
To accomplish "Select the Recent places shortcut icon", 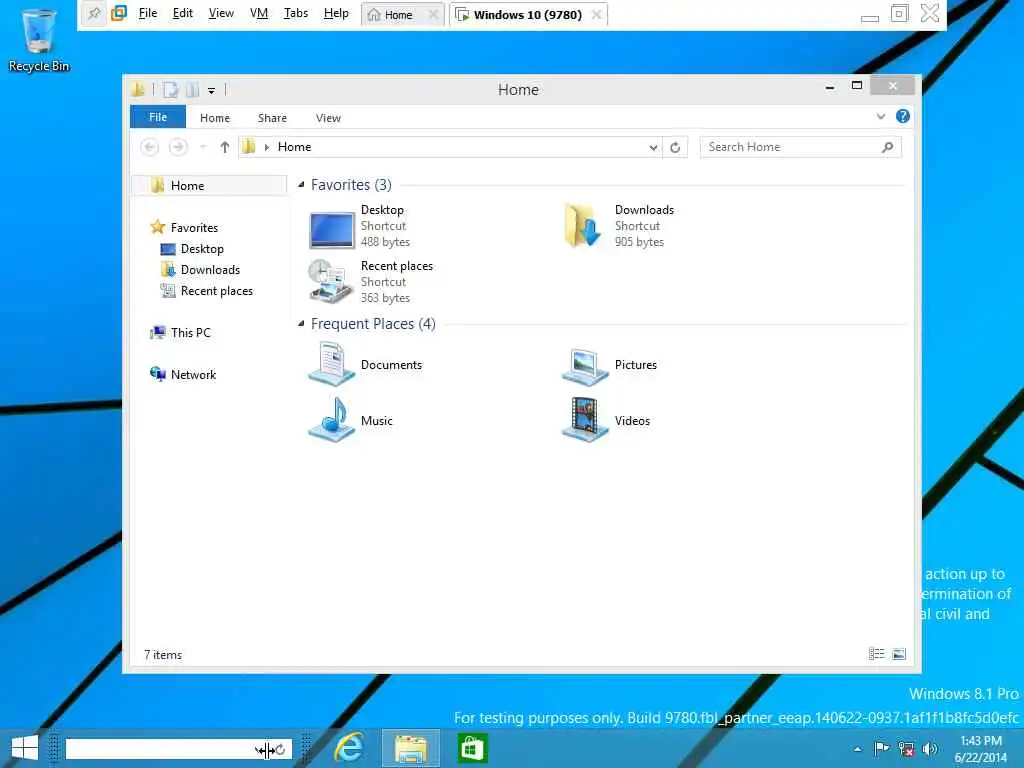I will [330, 281].
